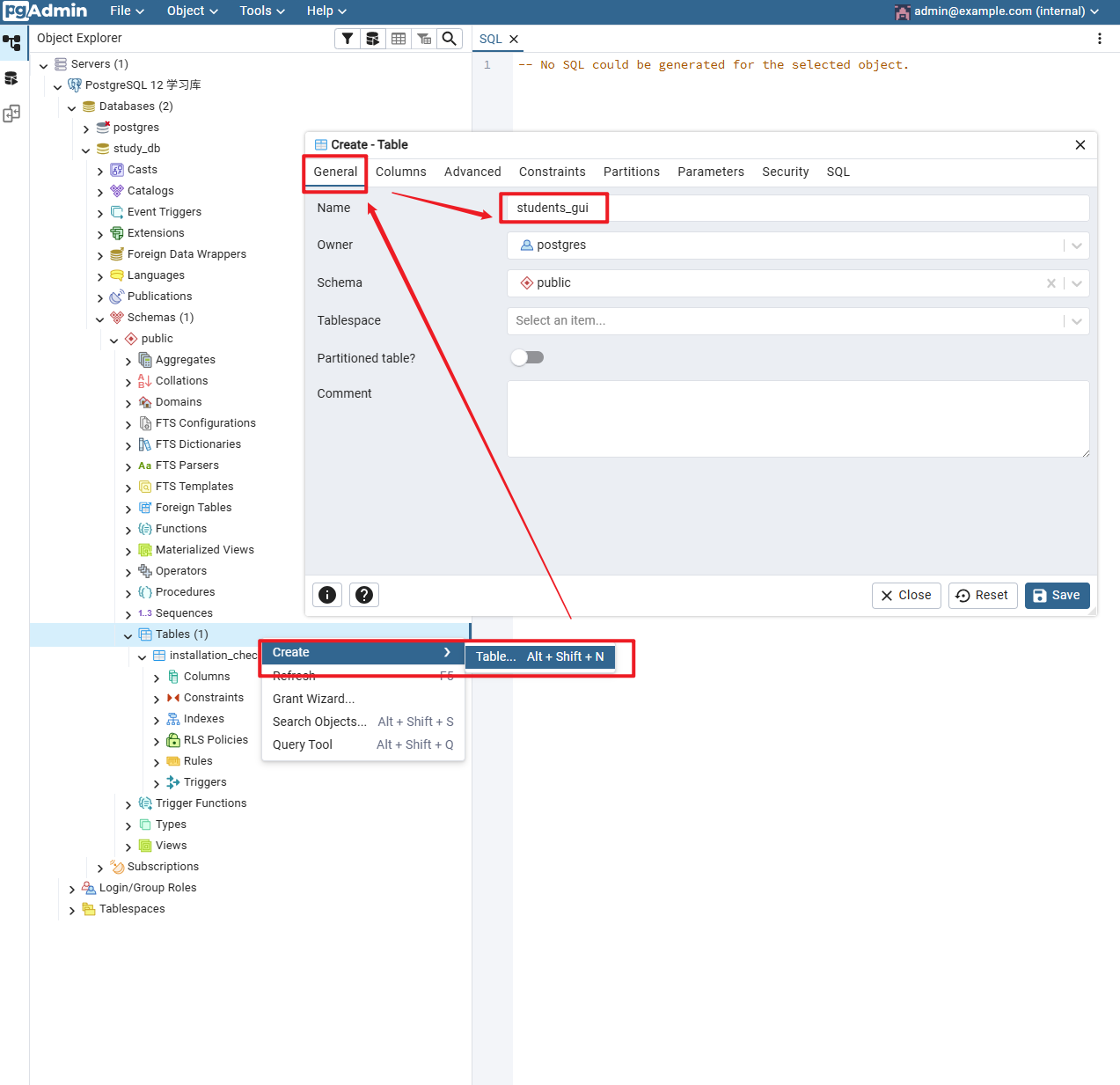Image resolution: width=1120 pixels, height=1085 pixels.
Task: Click the FTS Parsers Aa icon
Action: (x=145, y=466)
